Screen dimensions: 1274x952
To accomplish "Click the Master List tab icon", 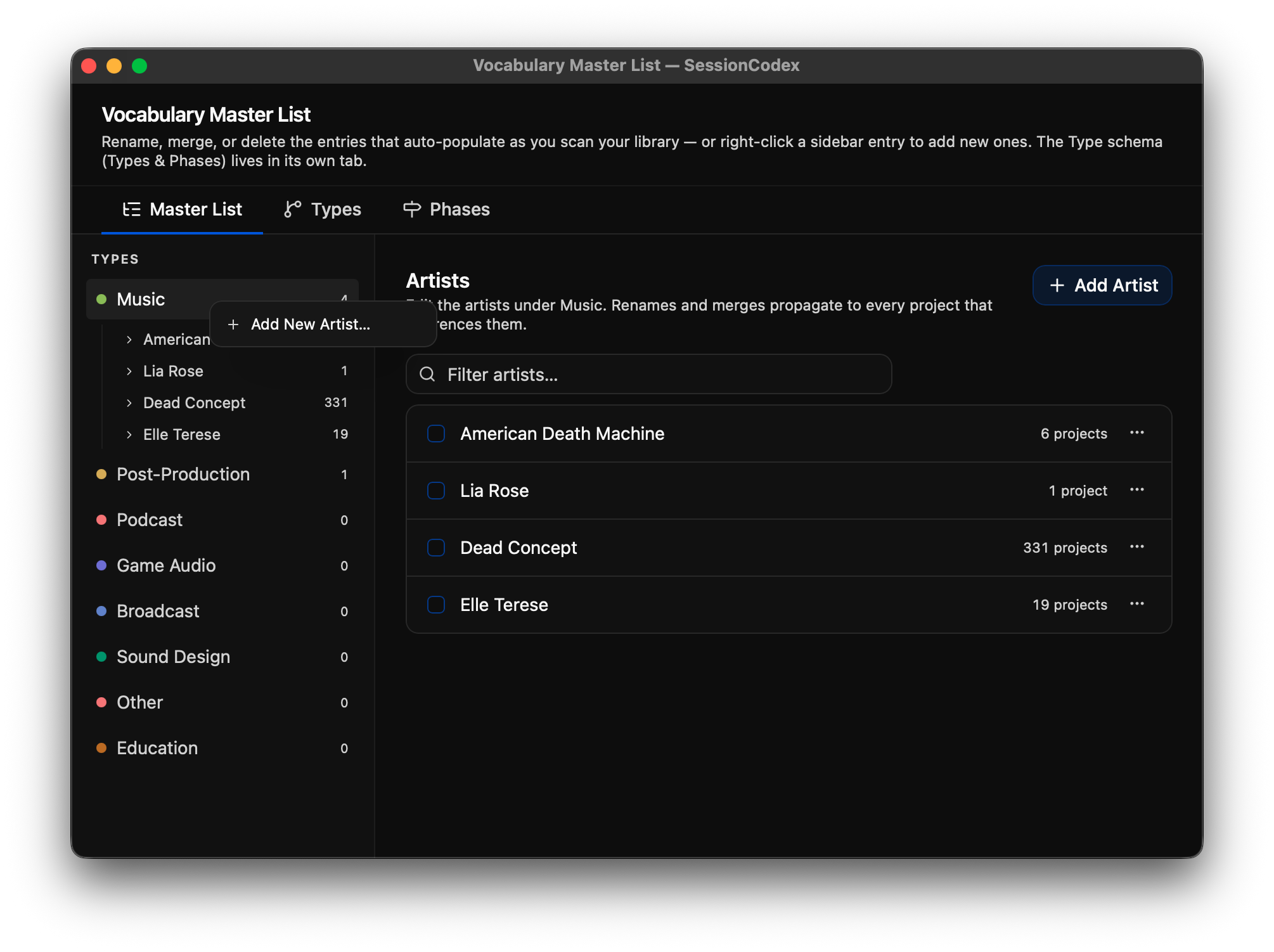I will tap(132, 209).
